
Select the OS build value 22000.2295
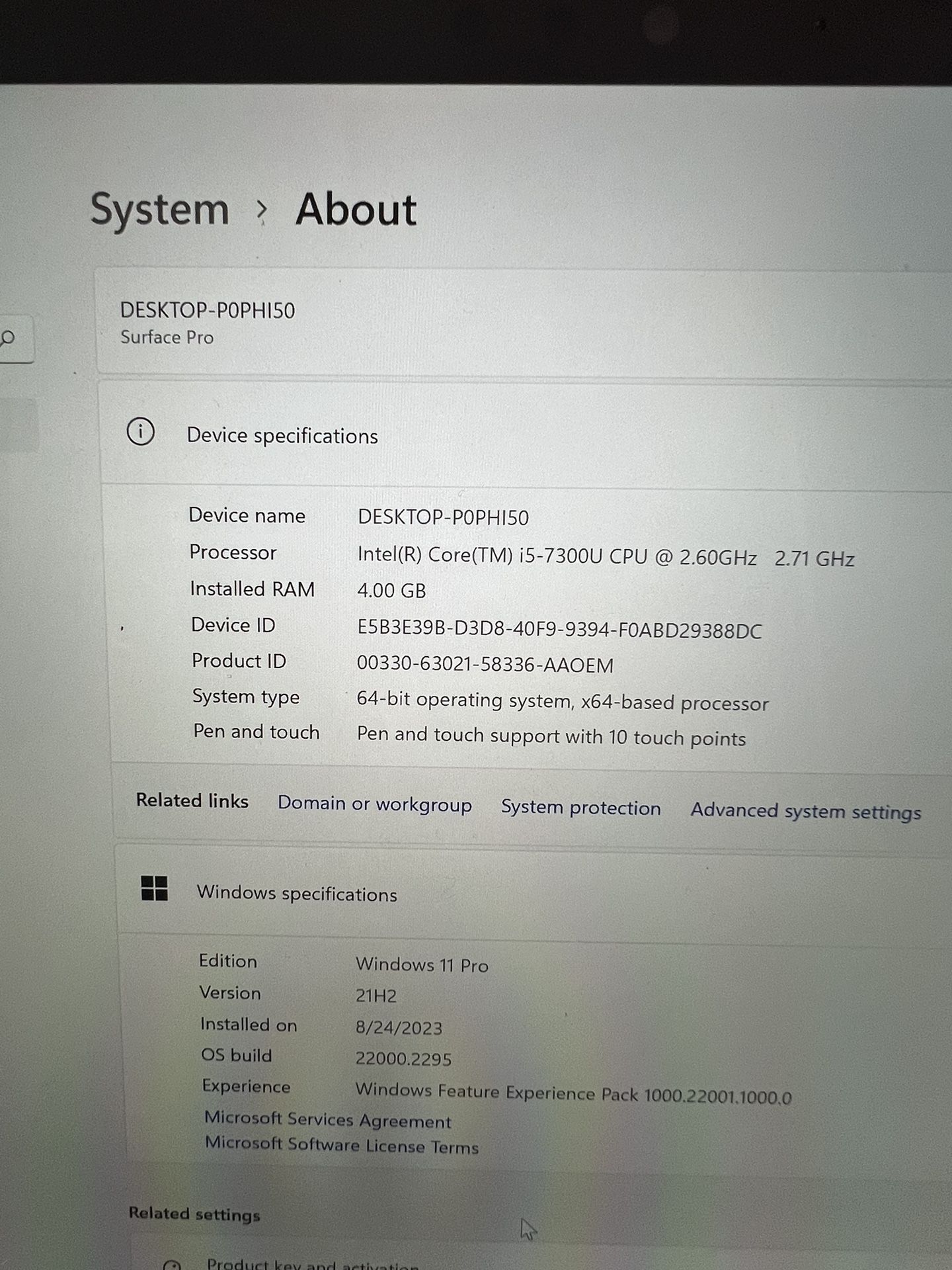[x=403, y=1058]
